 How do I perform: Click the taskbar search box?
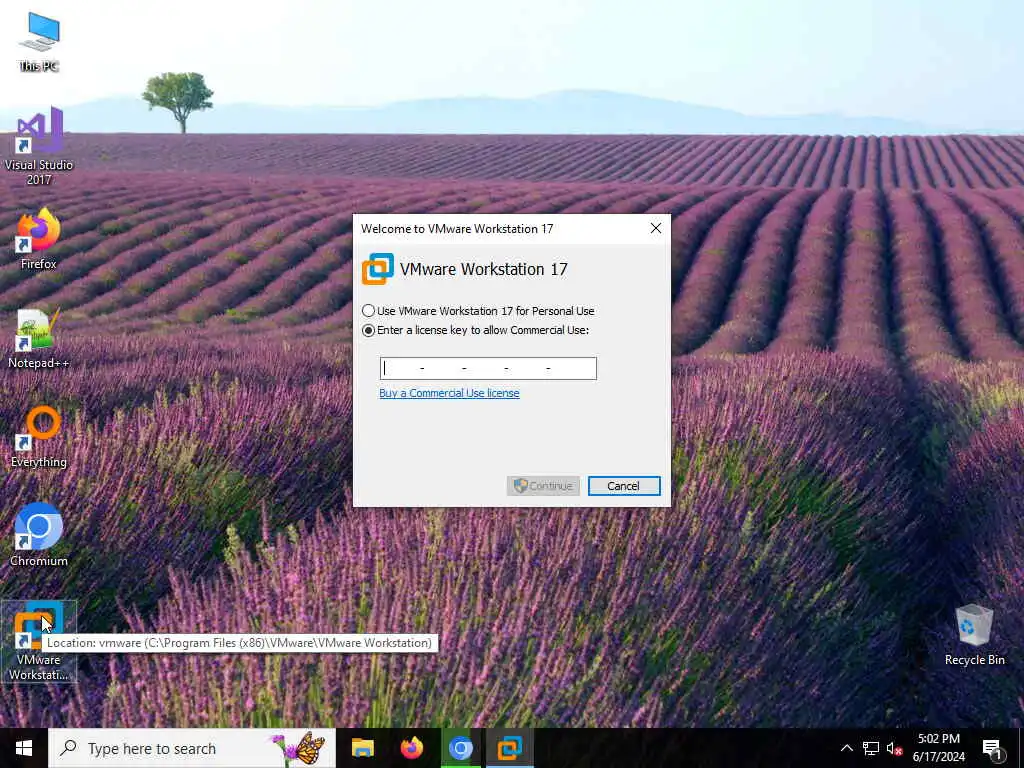click(192, 748)
